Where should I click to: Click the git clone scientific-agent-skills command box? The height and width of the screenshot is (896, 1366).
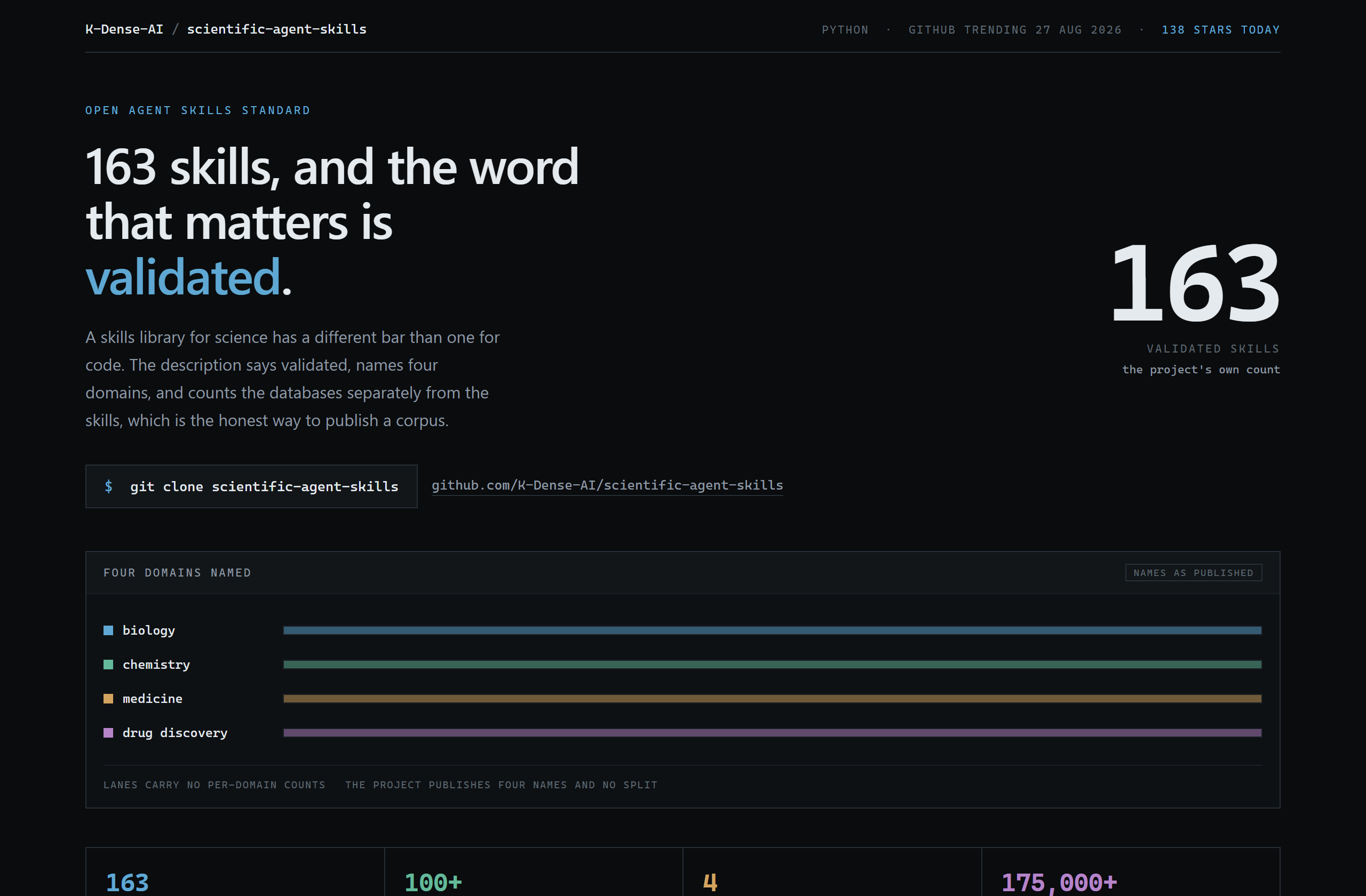tap(251, 486)
